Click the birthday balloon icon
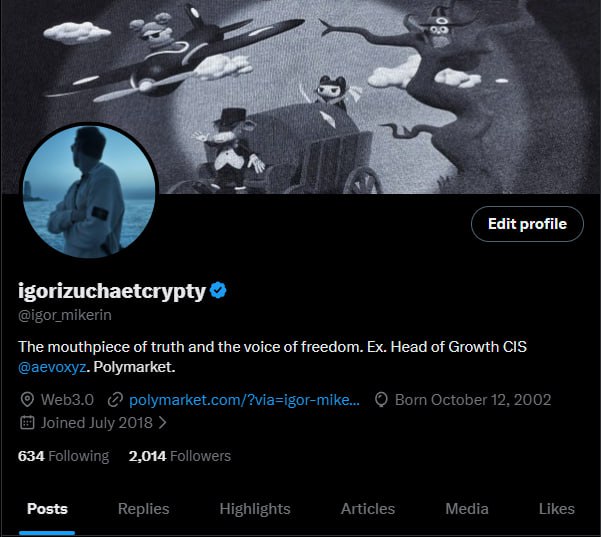This screenshot has height=537, width=601. click(381, 400)
